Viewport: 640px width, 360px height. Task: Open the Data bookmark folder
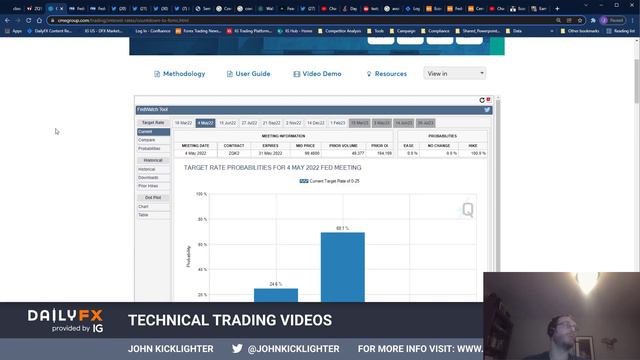(x=514, y=31)
